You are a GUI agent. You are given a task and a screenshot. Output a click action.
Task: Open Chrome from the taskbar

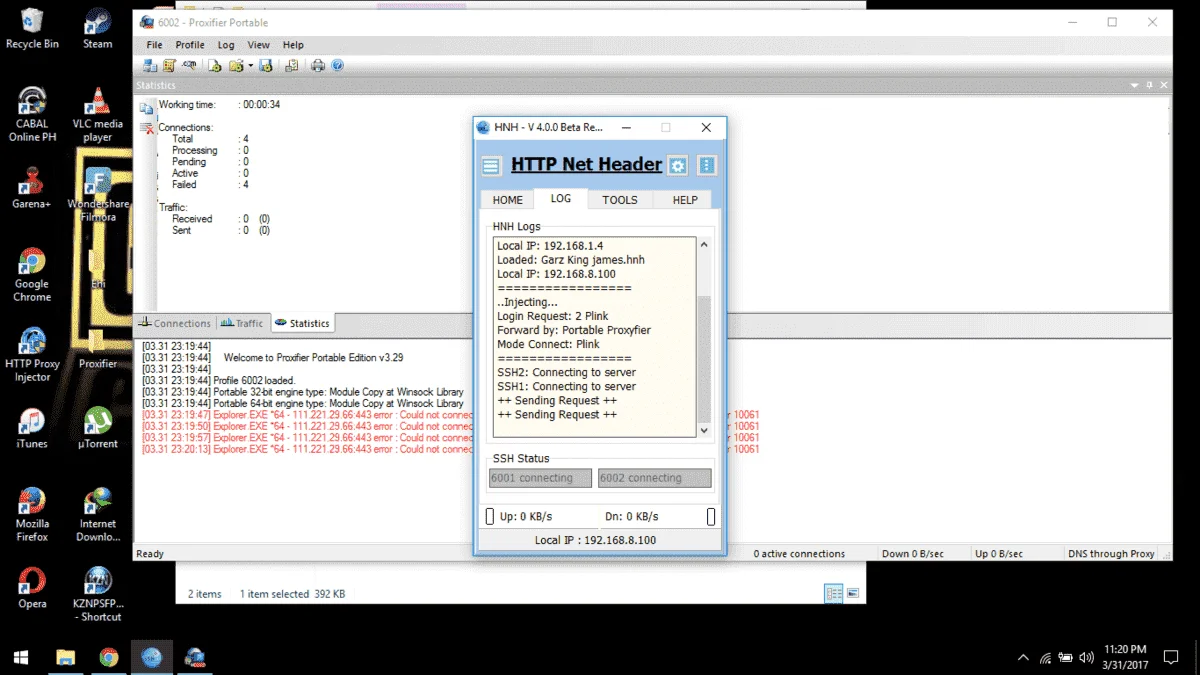(109, 657)
